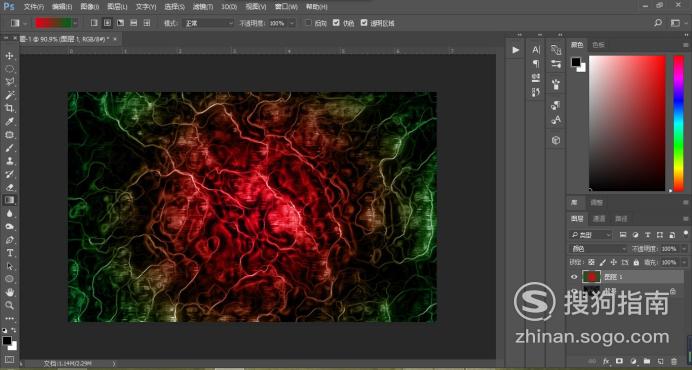692x370 pixels.
Task: Create a new layer group folder icon
Action: click(647, 362)
